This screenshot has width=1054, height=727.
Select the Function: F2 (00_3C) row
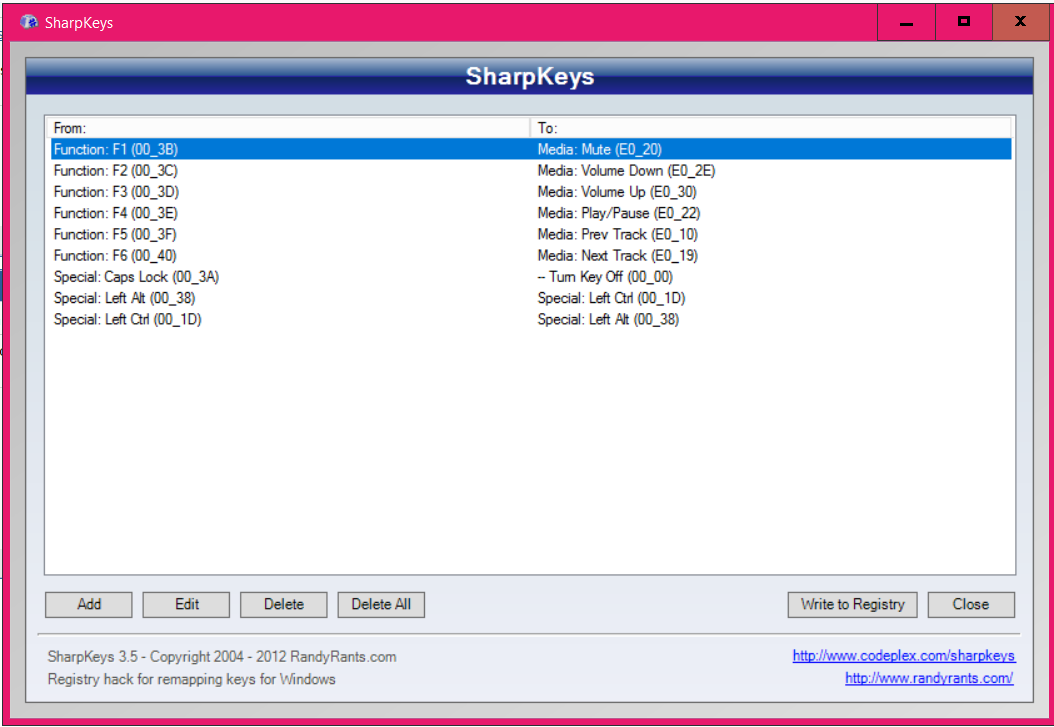(x=531, y=171)
